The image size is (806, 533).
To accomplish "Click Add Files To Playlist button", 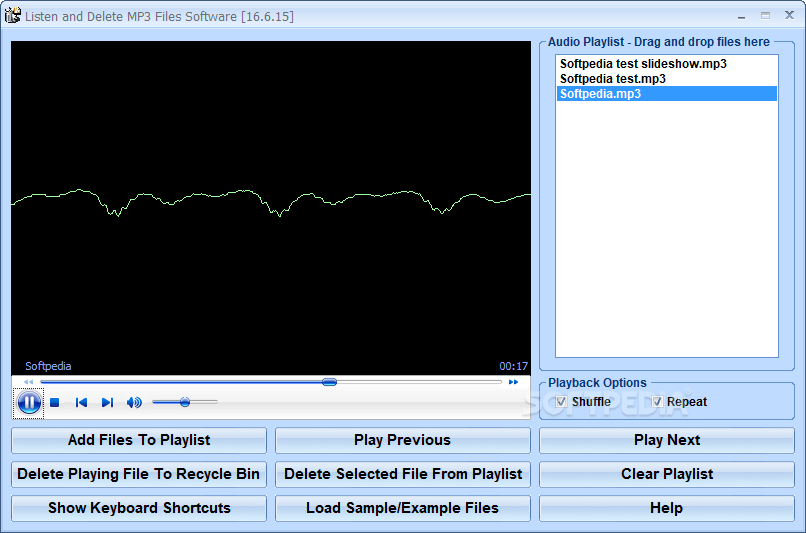I will (x=139, y=440).
